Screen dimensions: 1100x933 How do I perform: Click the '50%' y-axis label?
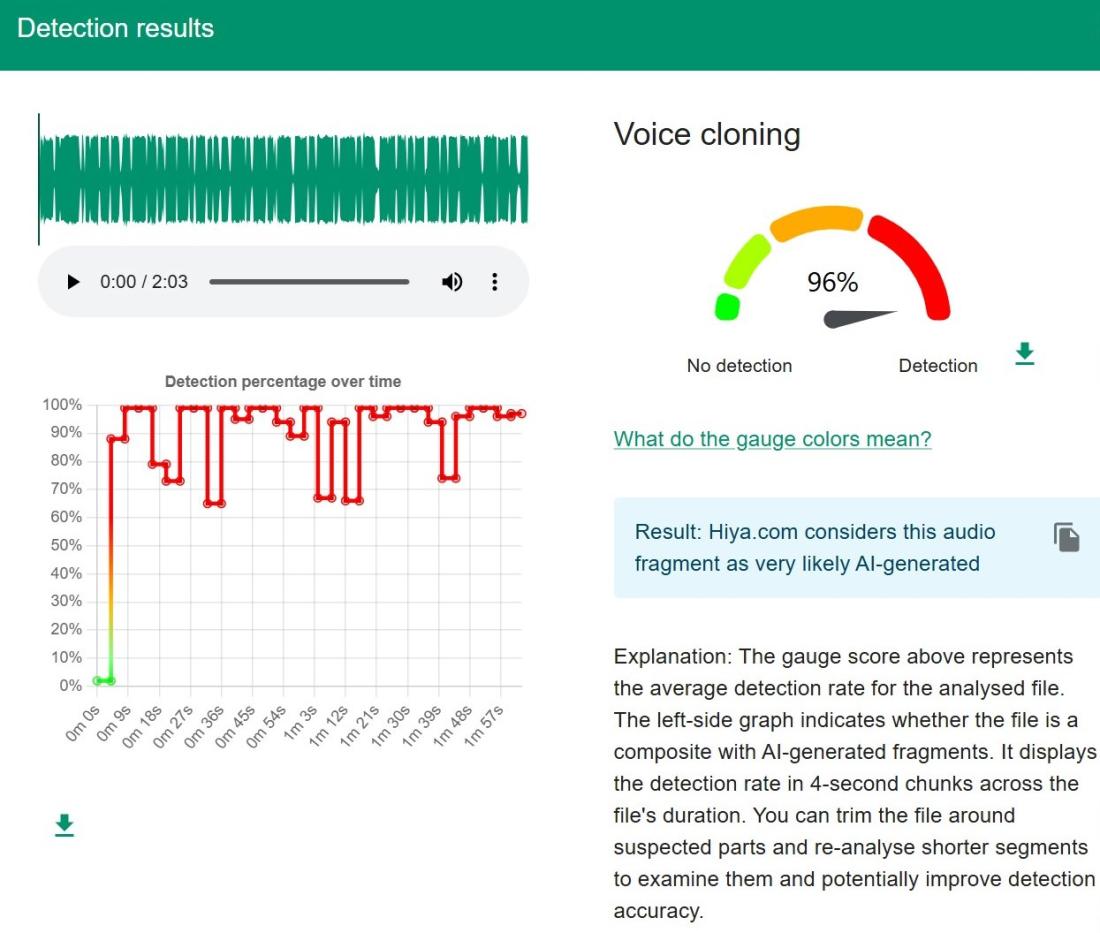pos(66,545)
